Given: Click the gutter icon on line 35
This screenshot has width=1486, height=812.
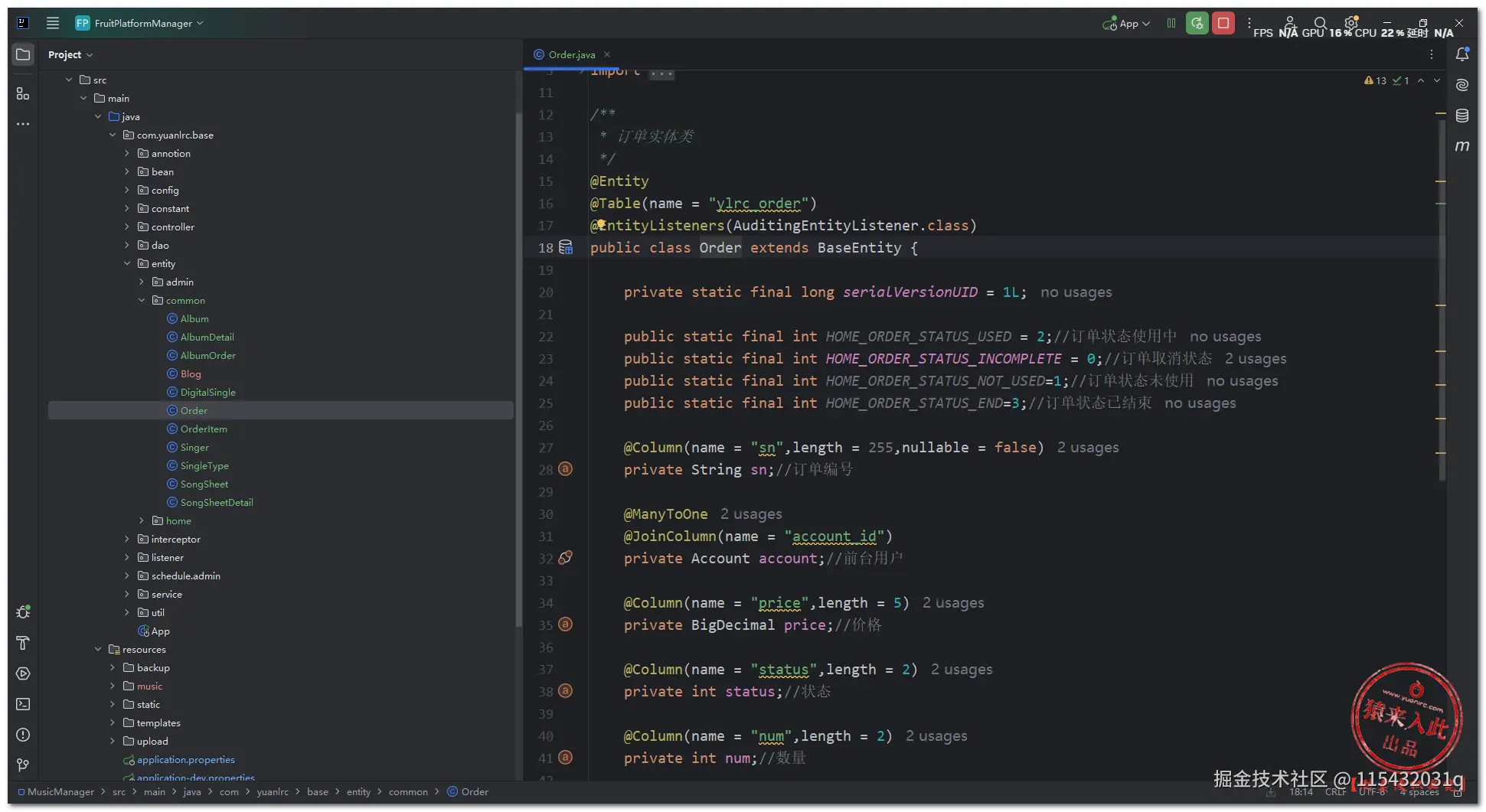Looking at the screenshot, I should 566,624.
